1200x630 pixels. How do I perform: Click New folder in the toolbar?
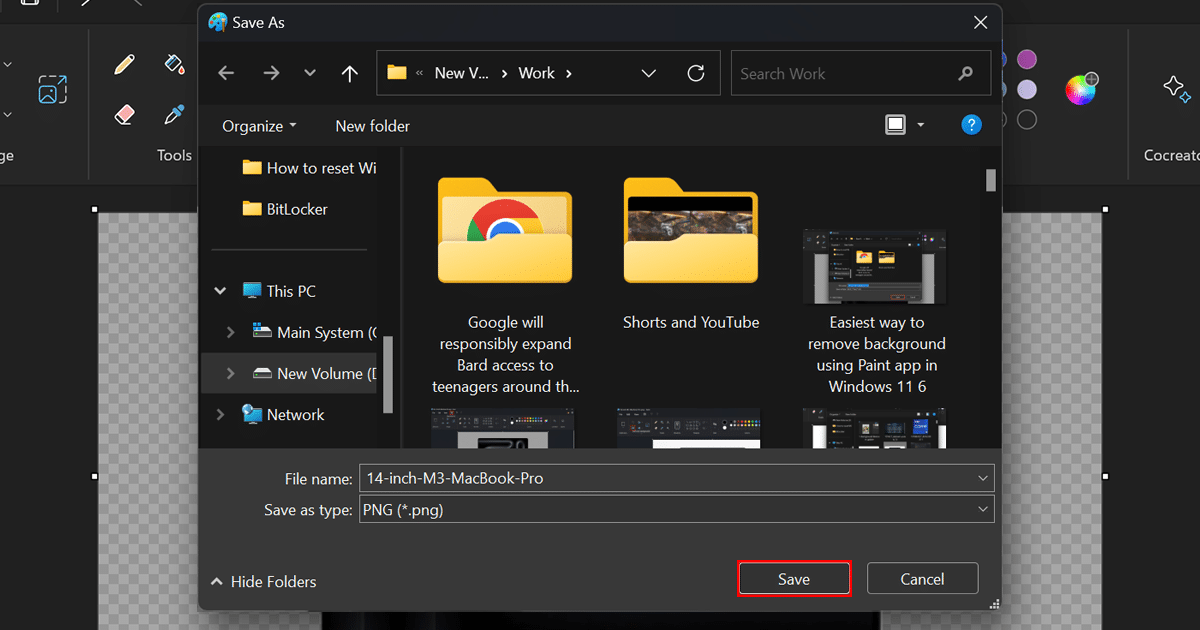click(372, 126)
